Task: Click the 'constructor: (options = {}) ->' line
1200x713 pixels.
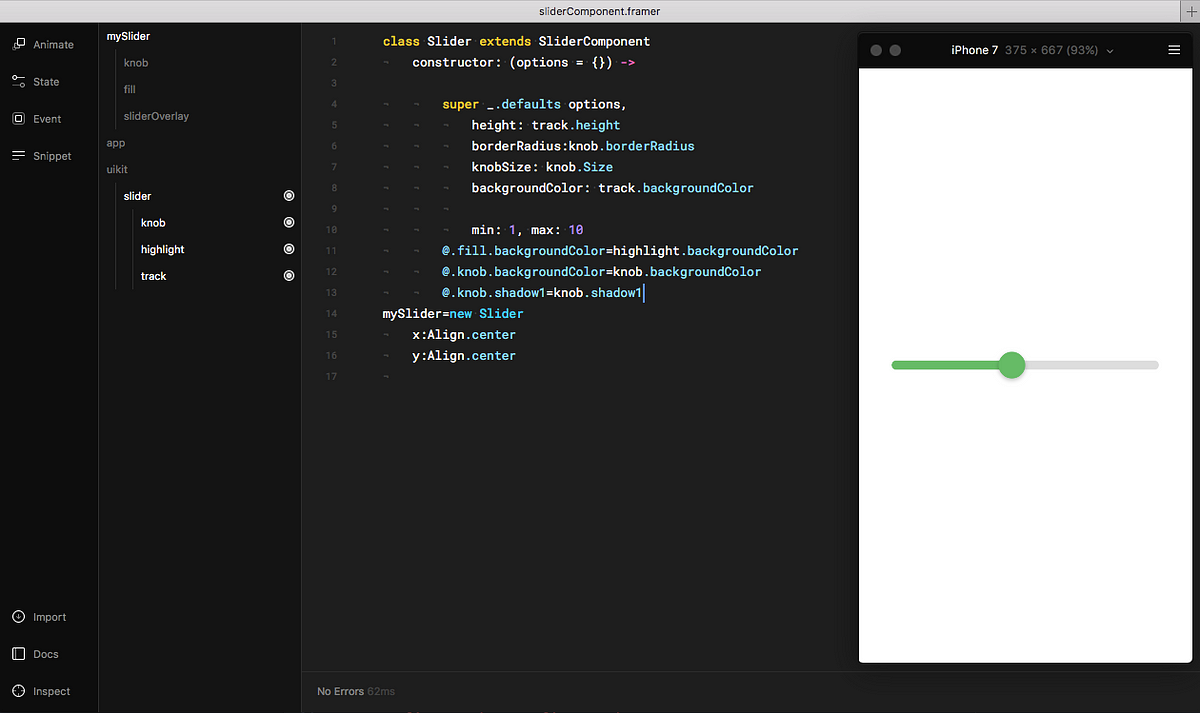Action: point(524,62)
